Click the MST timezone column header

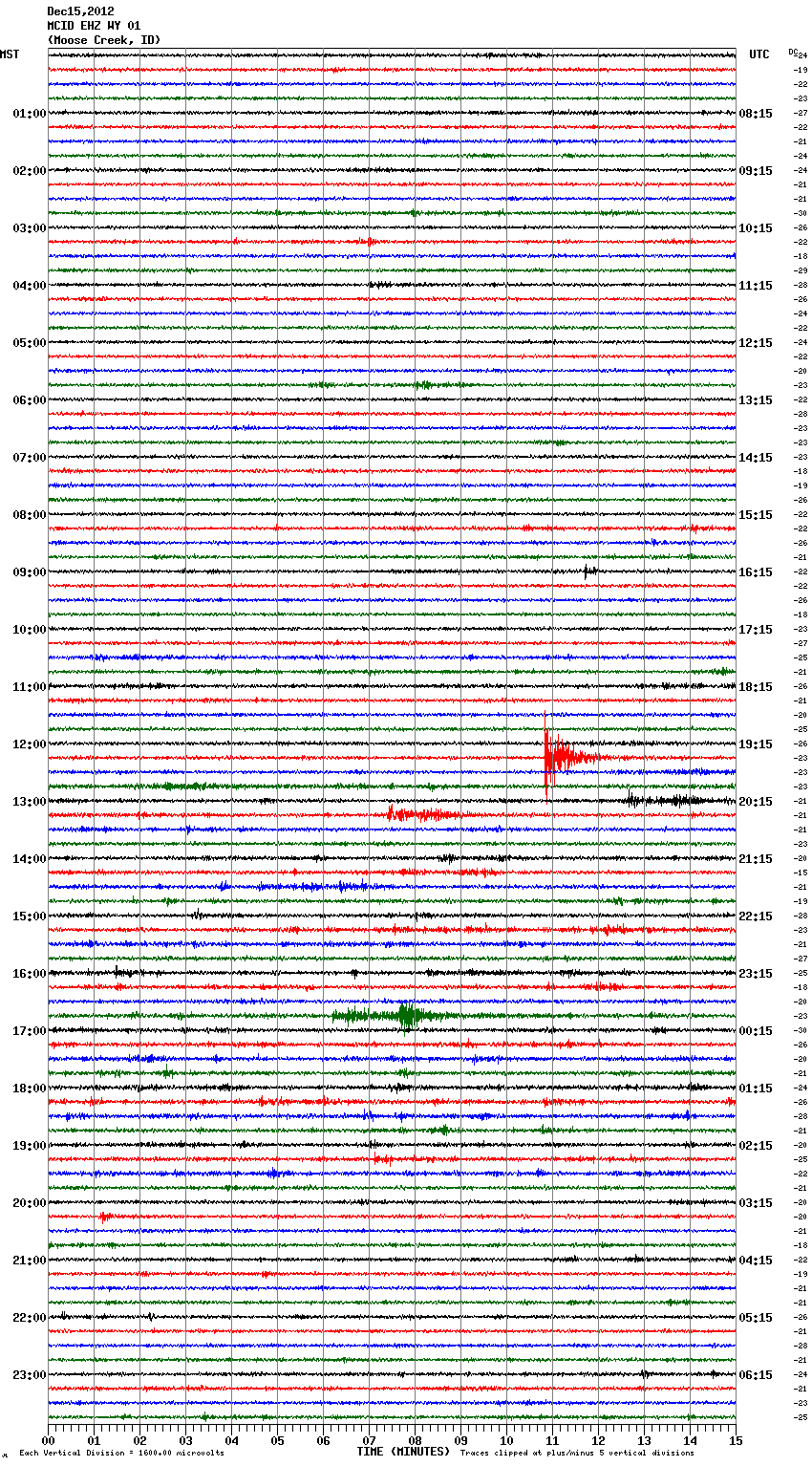(x=10, y=54)
